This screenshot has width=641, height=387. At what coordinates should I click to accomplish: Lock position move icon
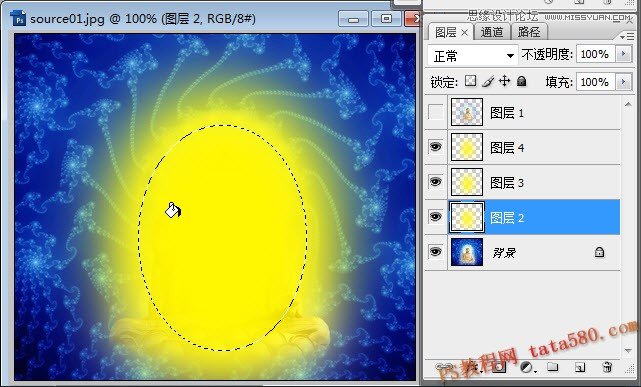504,81
